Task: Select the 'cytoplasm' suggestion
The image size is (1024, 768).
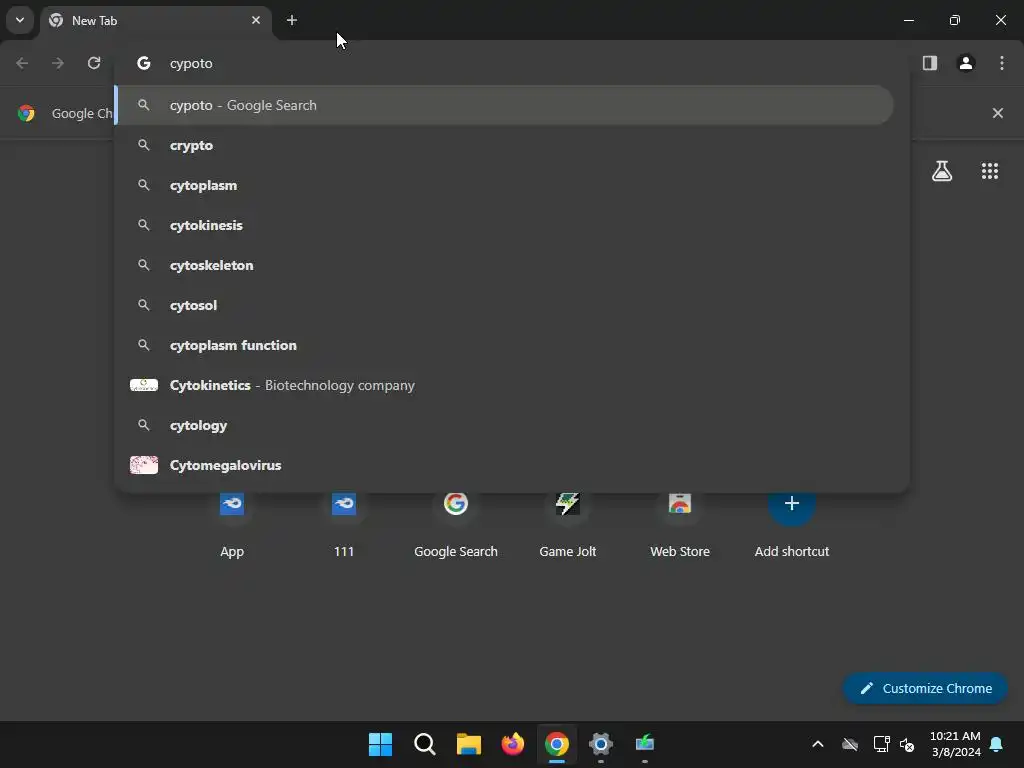Action: (504, 185)
